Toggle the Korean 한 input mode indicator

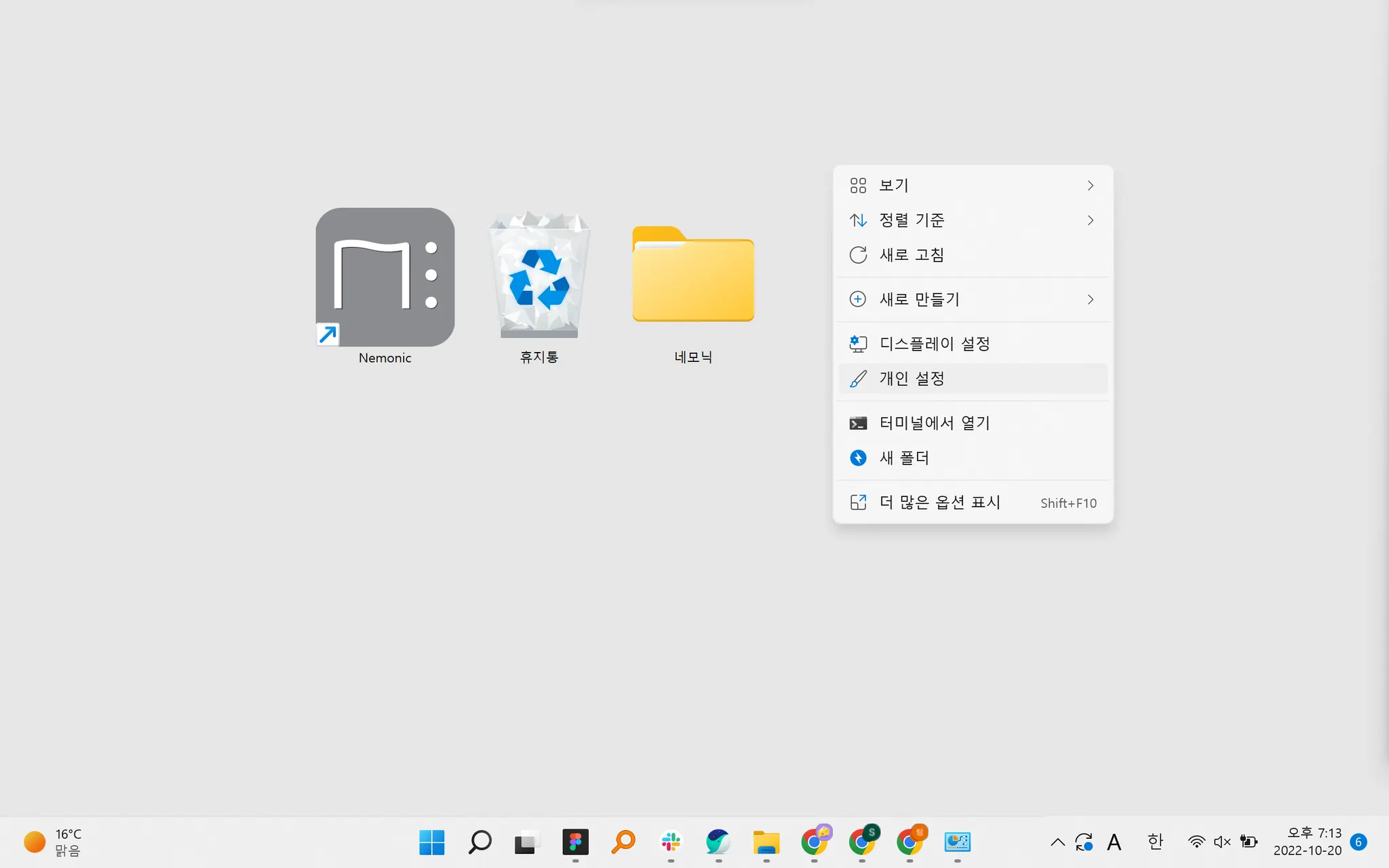(x=1155, y=842)
